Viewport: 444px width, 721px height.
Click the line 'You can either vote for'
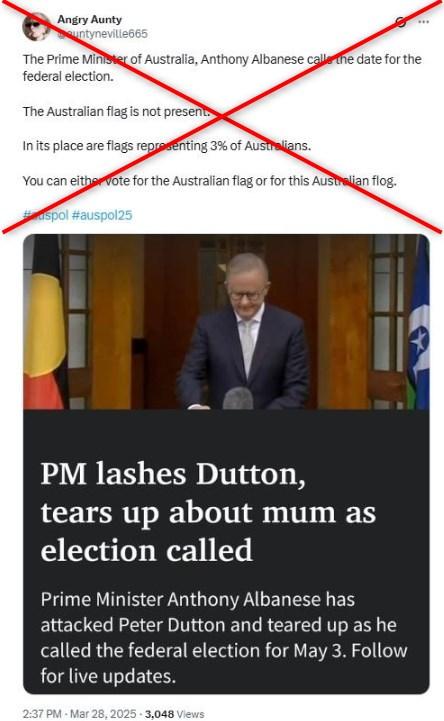[210, 181]
